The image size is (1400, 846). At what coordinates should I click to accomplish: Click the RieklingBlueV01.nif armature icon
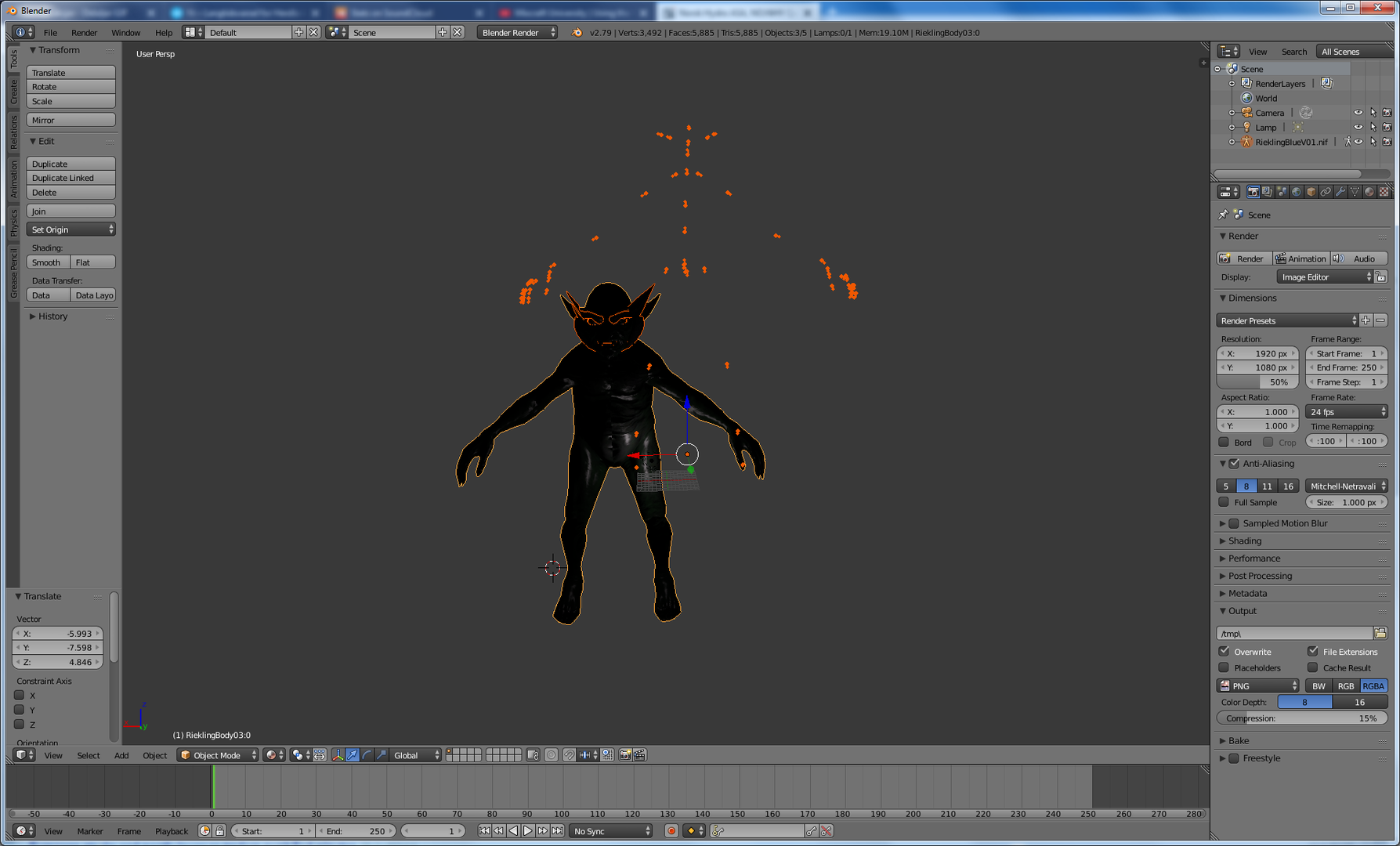[x=1246, y=142]
